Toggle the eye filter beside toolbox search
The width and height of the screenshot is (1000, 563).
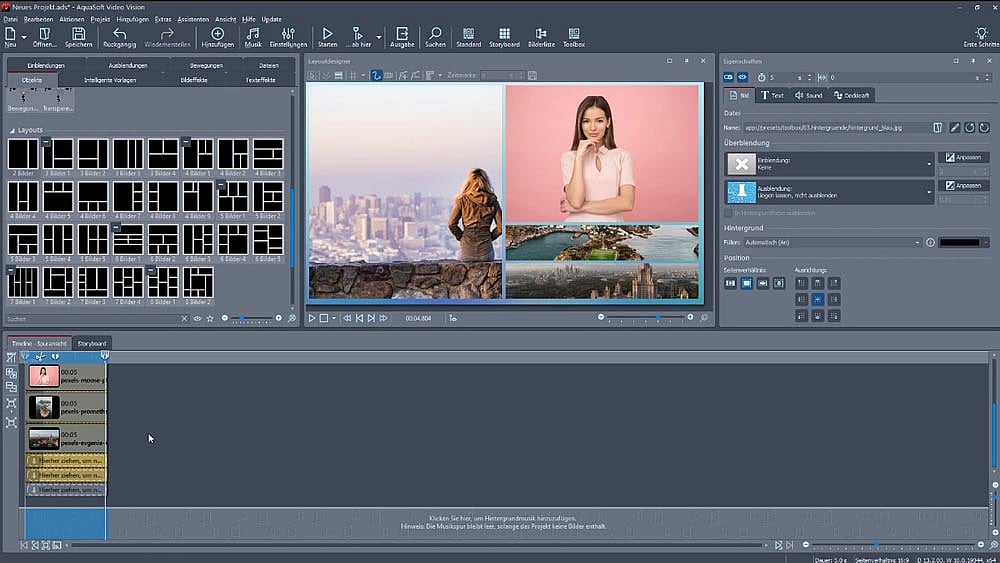(197, 319)
